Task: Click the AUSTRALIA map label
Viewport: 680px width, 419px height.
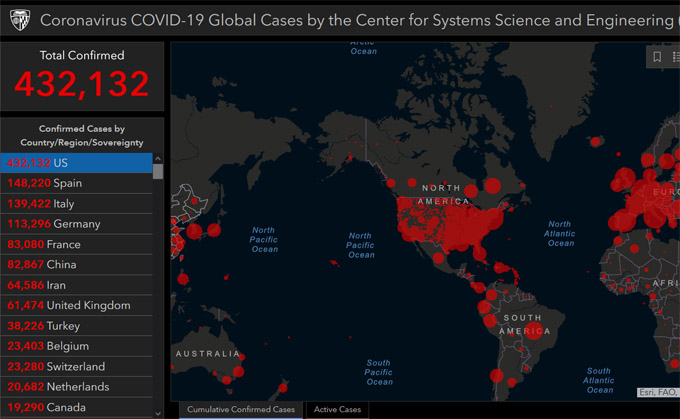Action: (x=208, y=354)
